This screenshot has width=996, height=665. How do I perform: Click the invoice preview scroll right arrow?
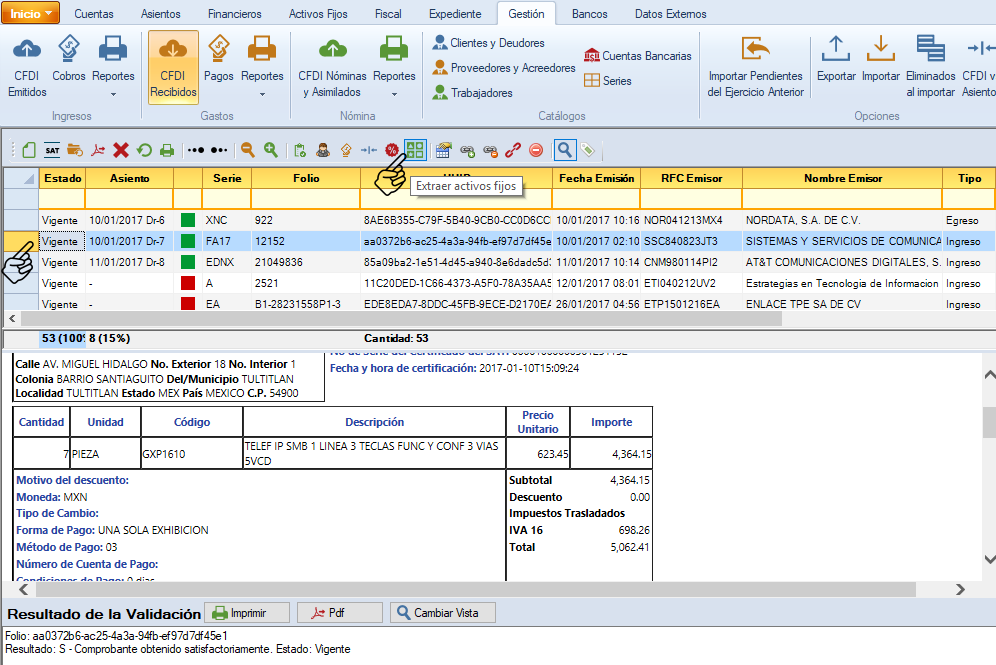pyautogui.click(x=960, y=590)
